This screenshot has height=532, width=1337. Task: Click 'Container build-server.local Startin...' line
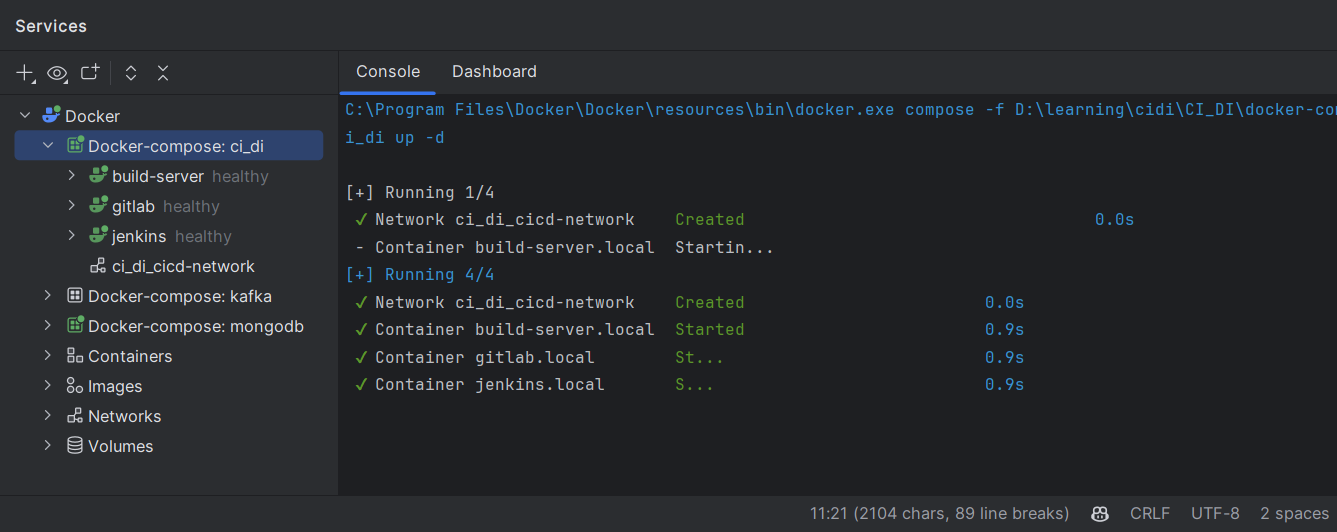pos(564,247)
